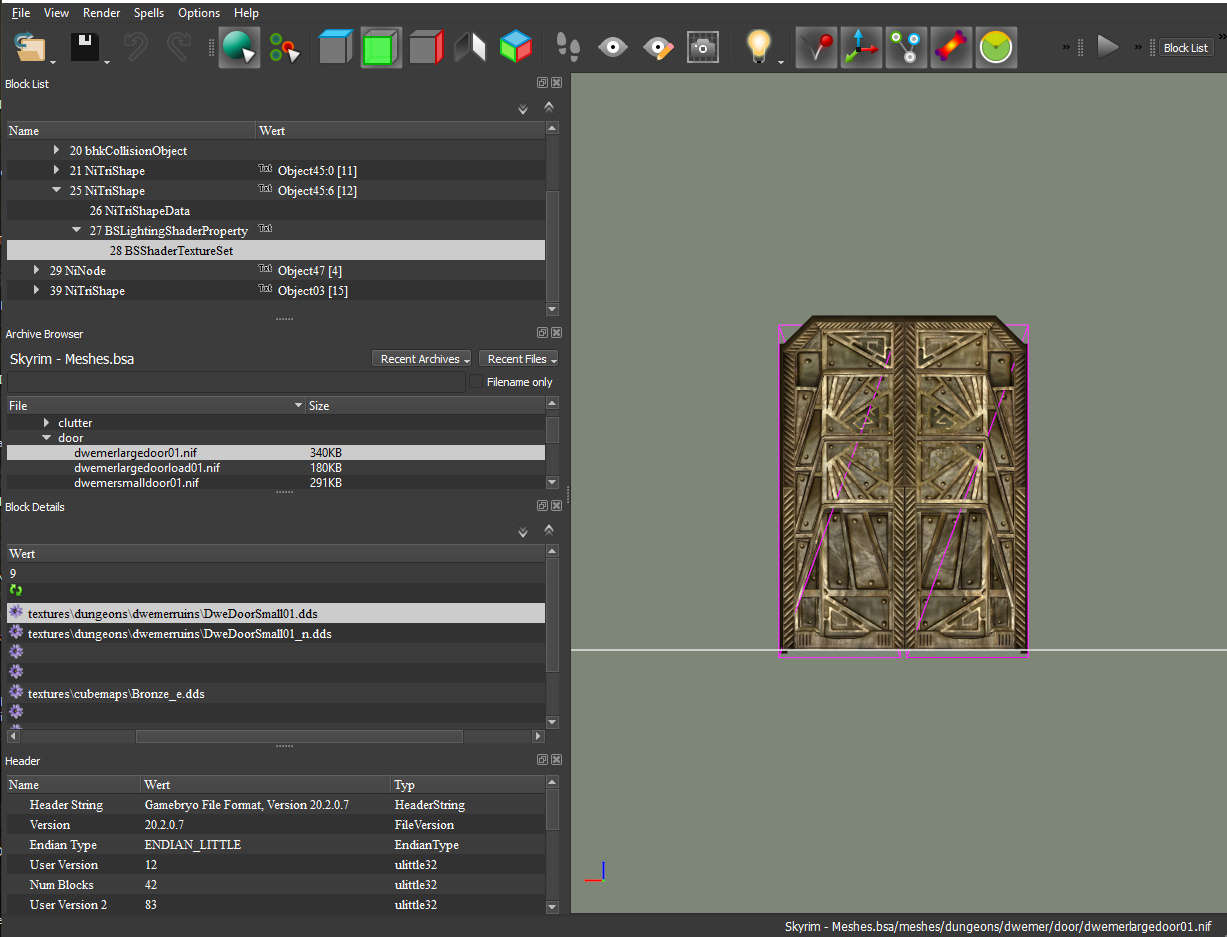The image size is (1227, 937).
Task: Open the Spells menu
Action: click(x=149, y=13)
